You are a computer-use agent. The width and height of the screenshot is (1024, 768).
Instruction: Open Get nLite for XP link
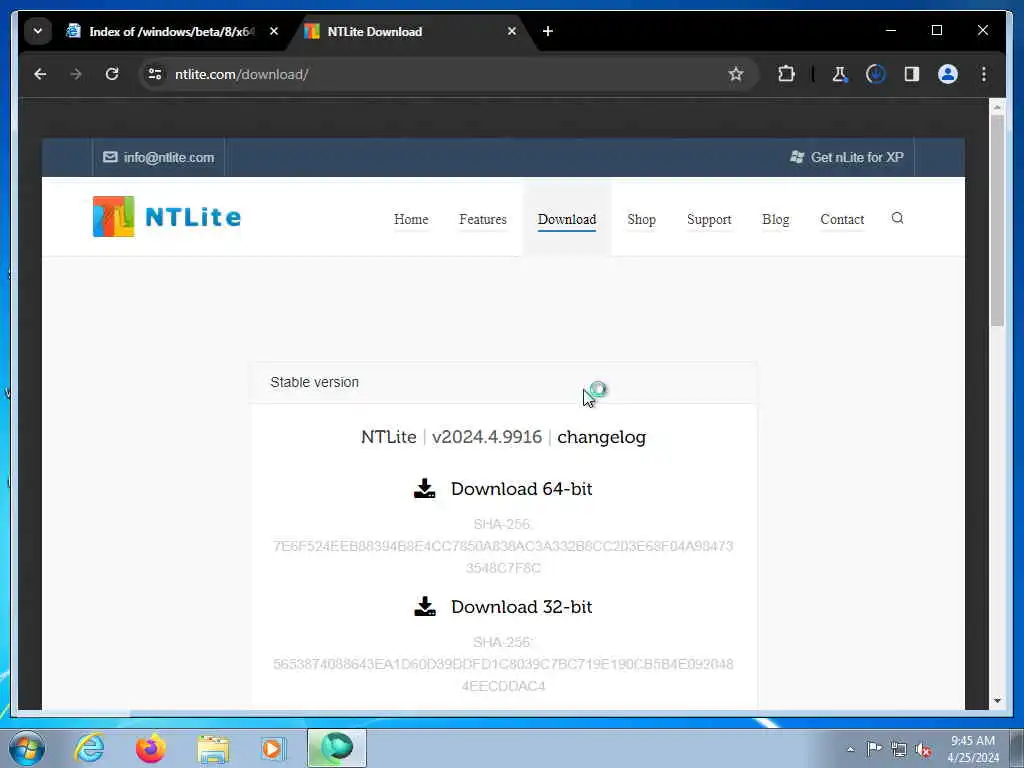click(x=847, y=157)
